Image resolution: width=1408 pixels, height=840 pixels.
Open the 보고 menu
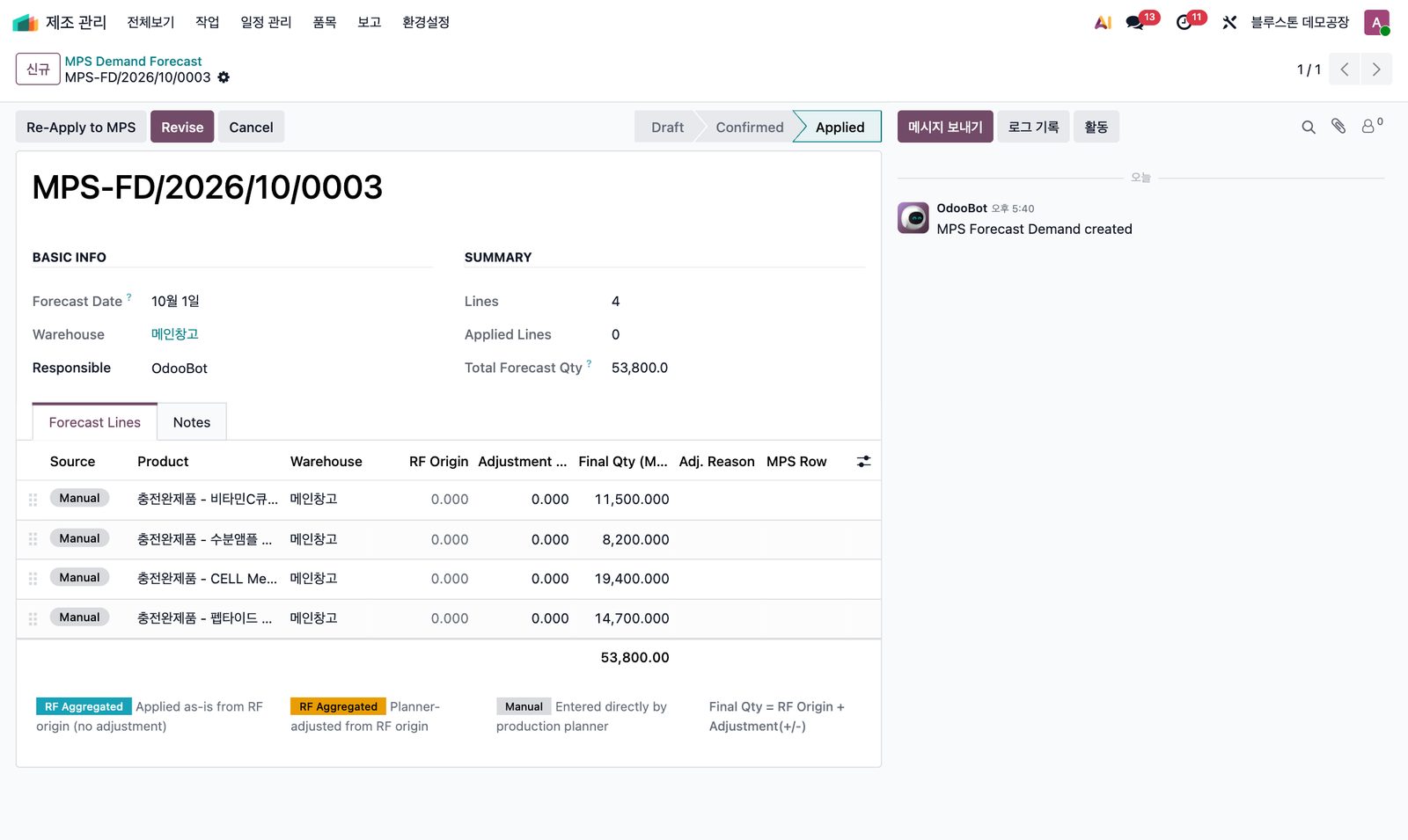click(x=370, y=22)
